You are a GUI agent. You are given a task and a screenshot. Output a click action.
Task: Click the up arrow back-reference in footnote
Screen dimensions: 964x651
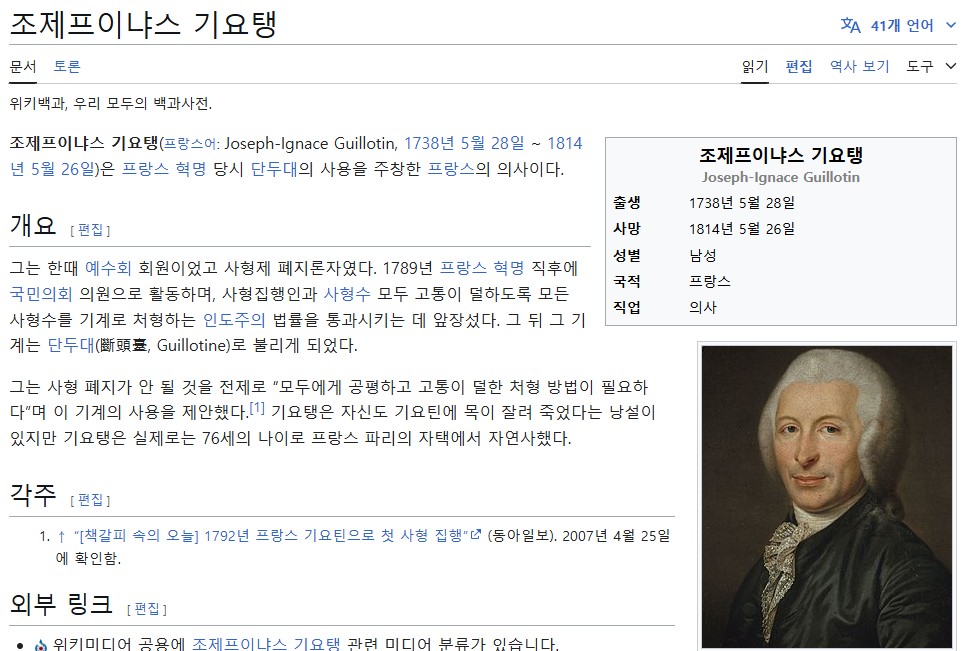pyautogui.click(x=61, y=536)
